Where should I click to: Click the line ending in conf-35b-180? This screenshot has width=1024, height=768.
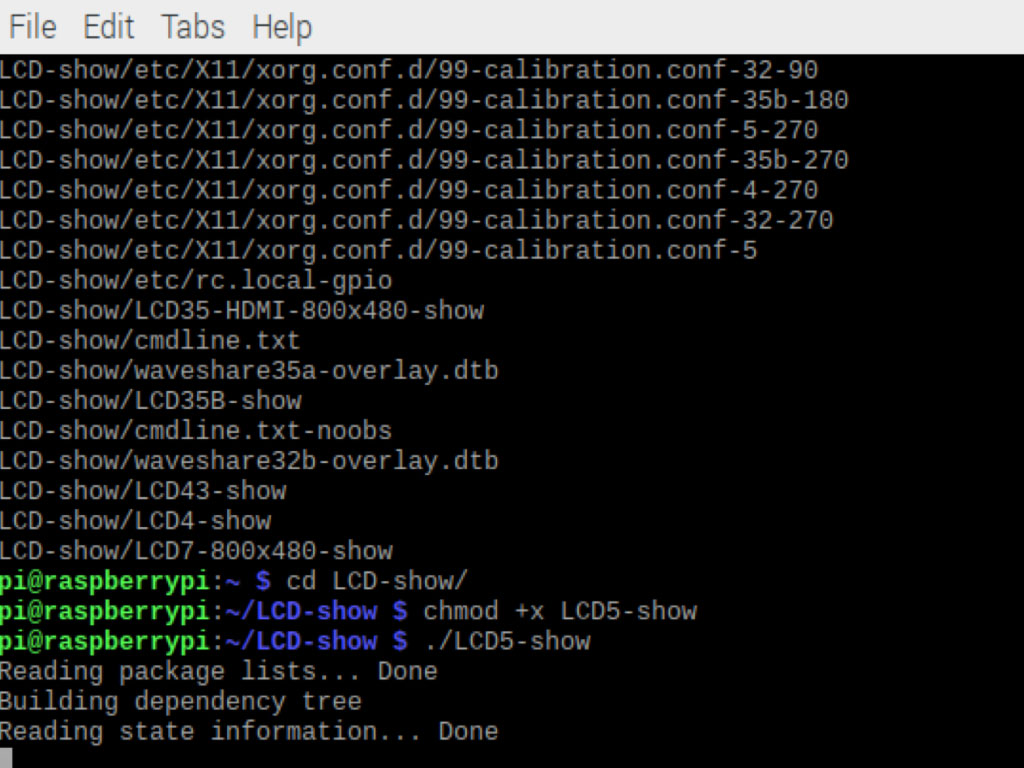pos(424,101)
